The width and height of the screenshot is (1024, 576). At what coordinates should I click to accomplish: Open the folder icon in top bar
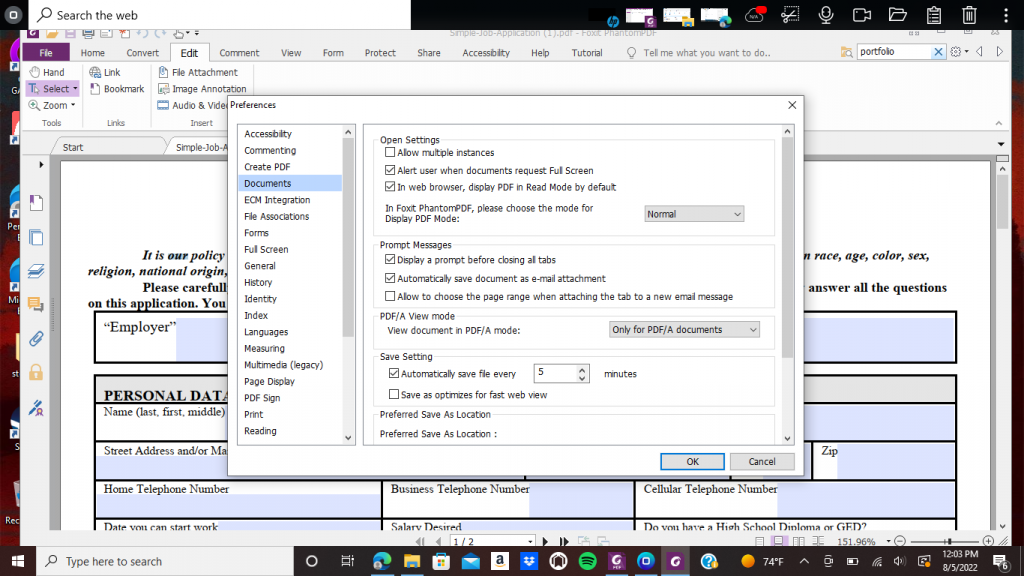point(898,14)
